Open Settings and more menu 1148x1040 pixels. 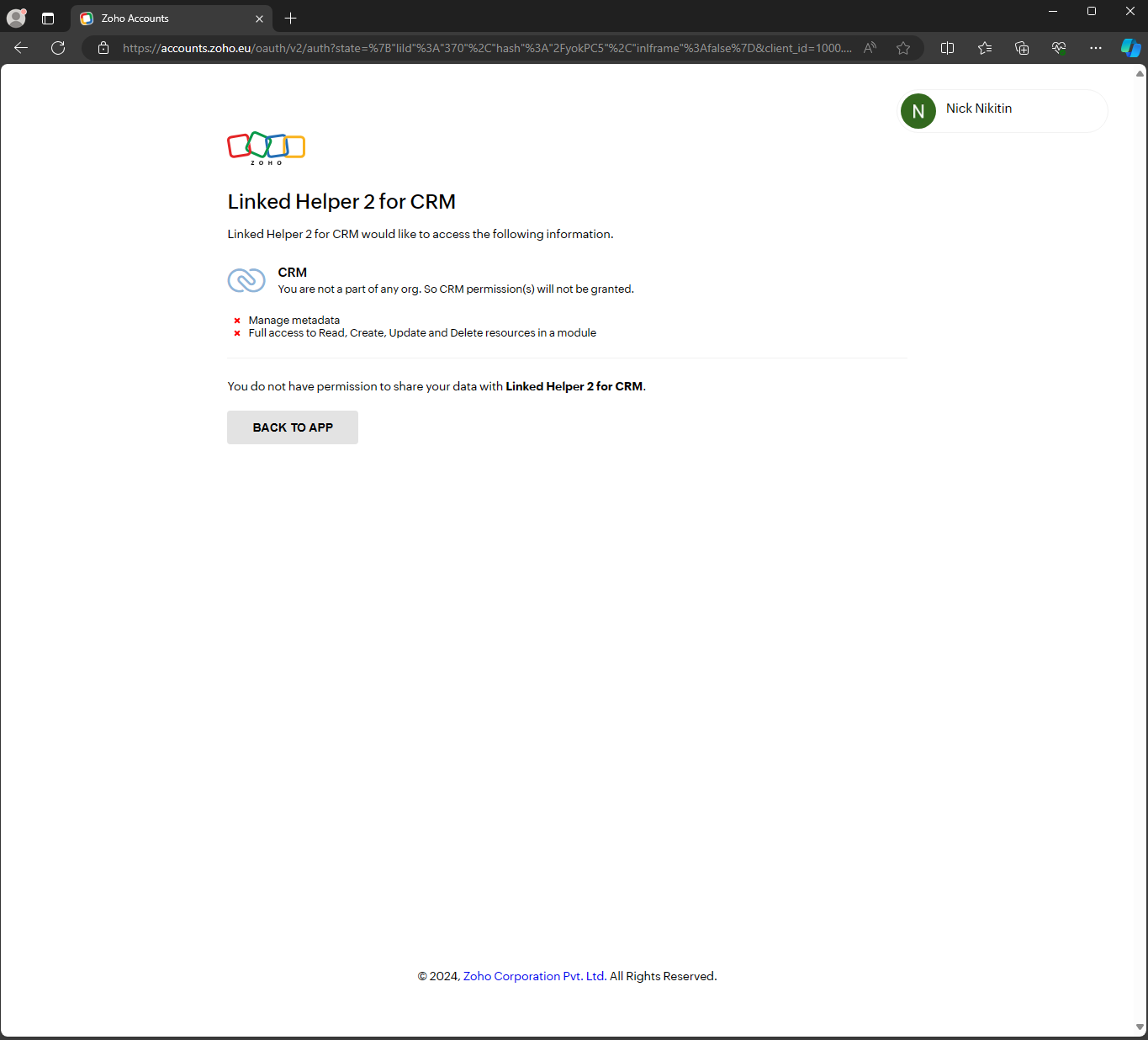pos(1096,48)
